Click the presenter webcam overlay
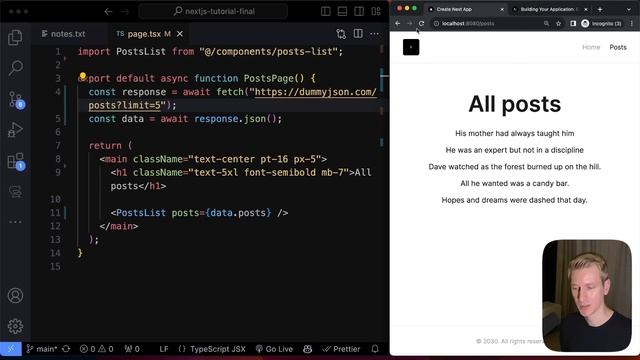Image resolution: width=640 pixels, height=360 pixels. (587, 296)
